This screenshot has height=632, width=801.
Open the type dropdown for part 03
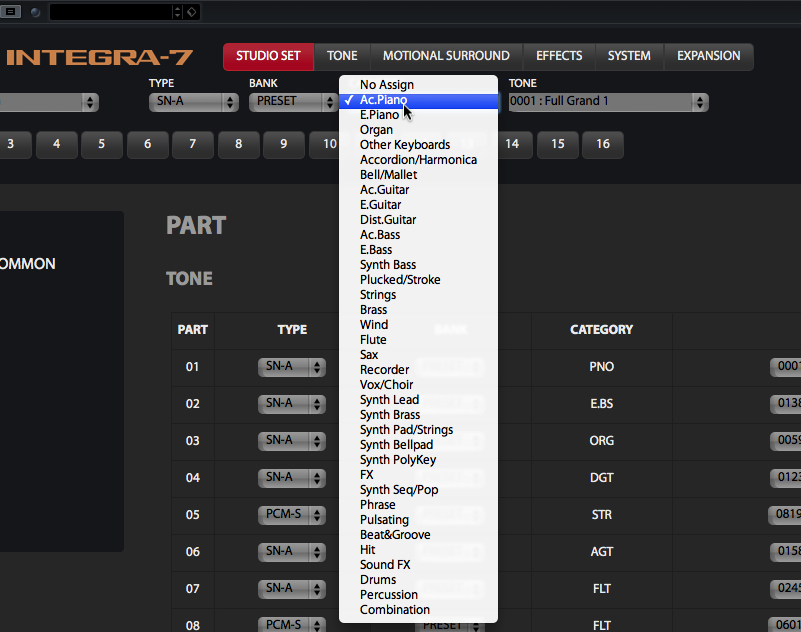[292, 440]
